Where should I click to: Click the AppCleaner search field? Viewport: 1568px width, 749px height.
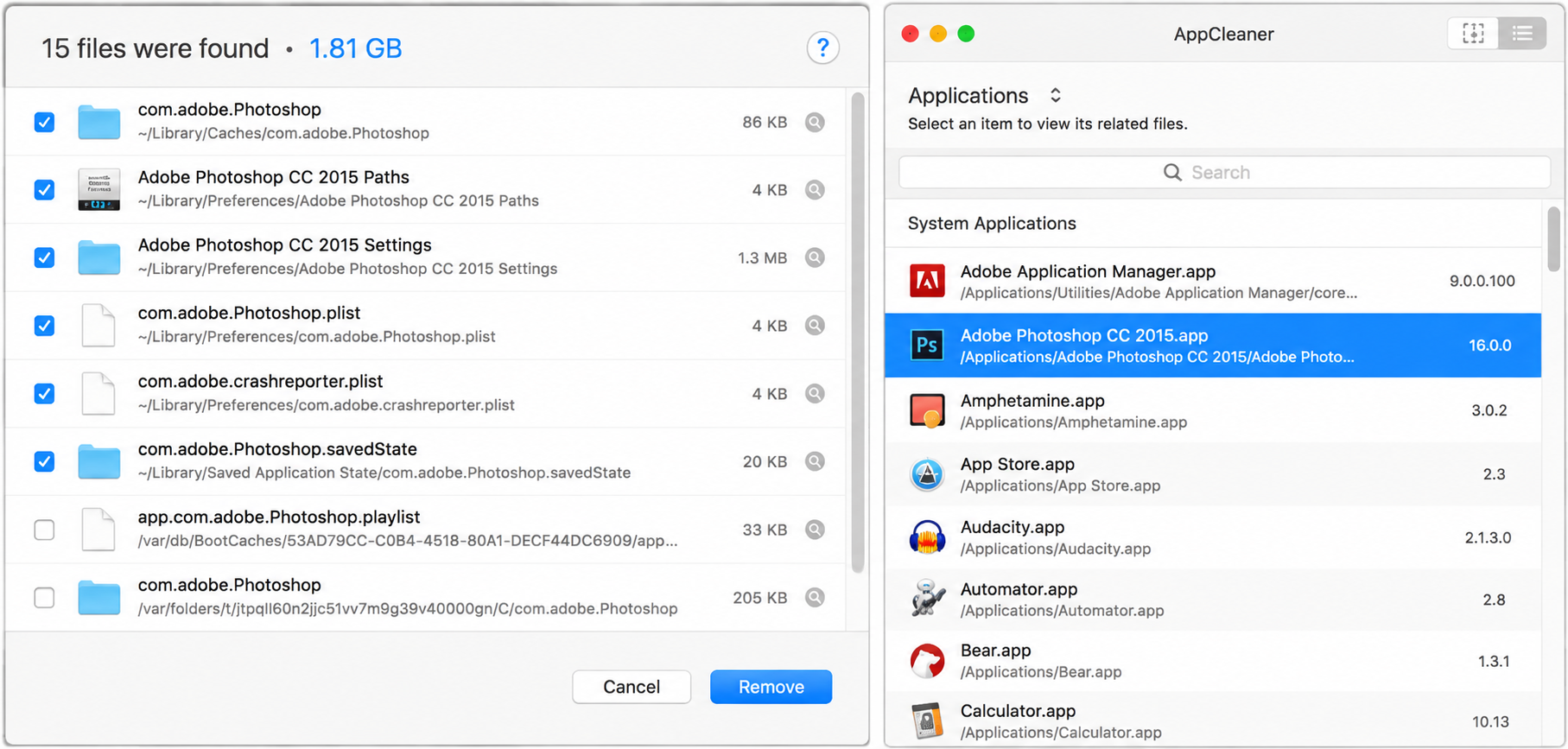[1224, 172]
